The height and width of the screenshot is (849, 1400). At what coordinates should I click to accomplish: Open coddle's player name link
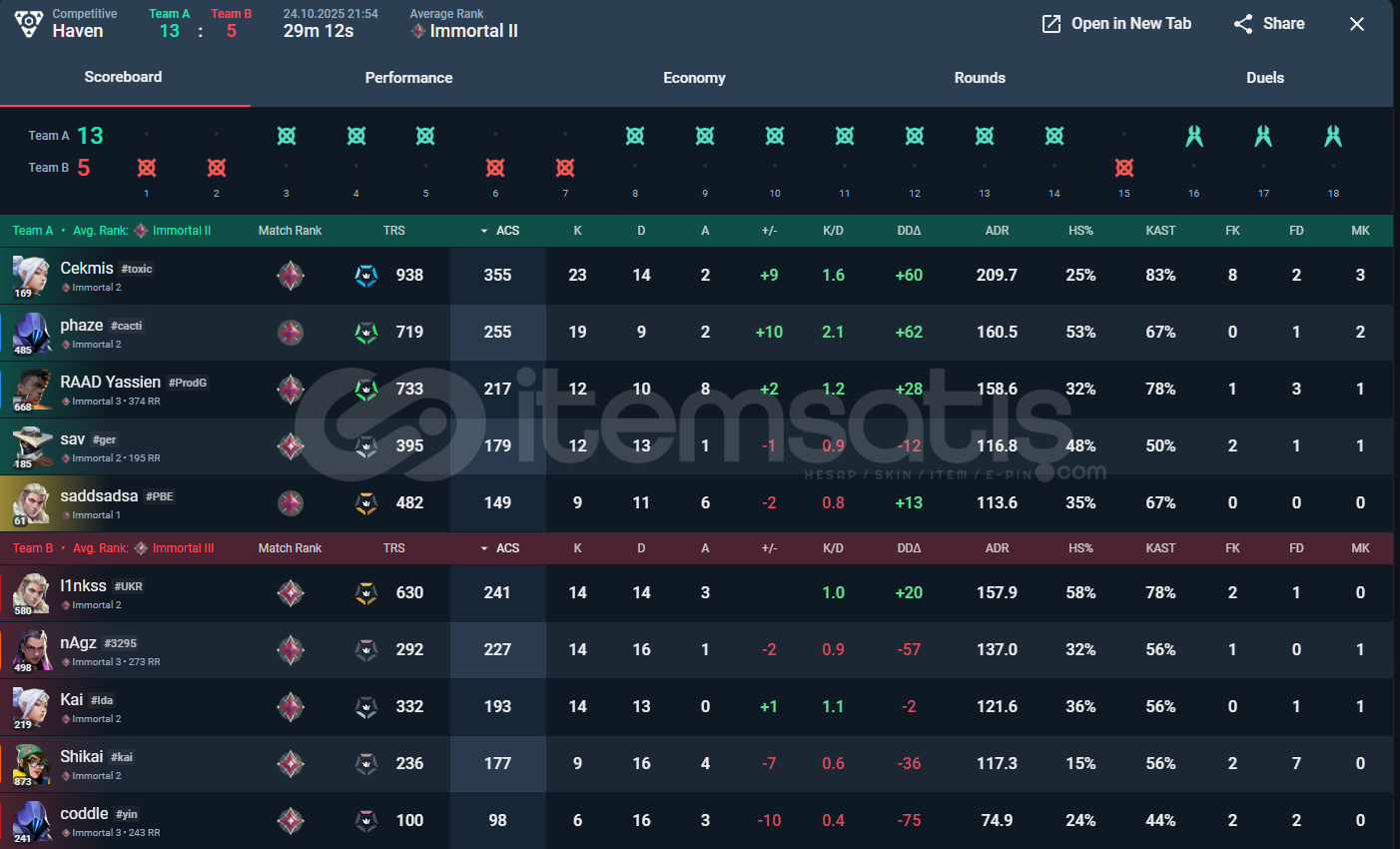click(x=84, y=813)
